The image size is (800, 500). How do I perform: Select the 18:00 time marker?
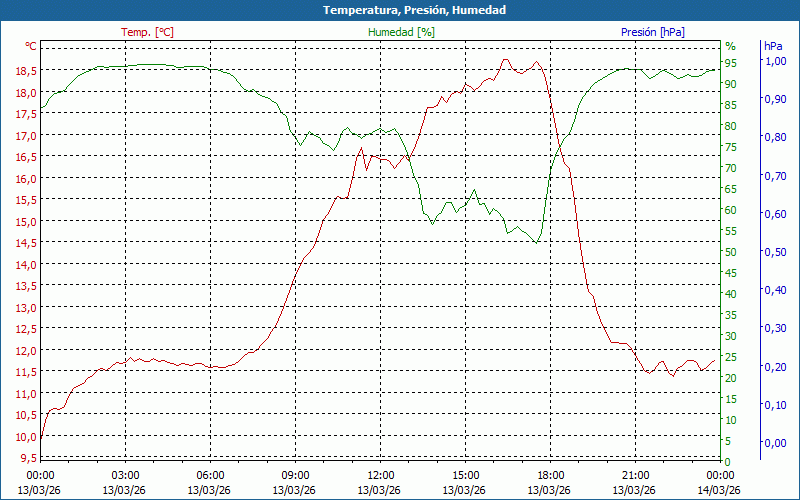(550, 475)
